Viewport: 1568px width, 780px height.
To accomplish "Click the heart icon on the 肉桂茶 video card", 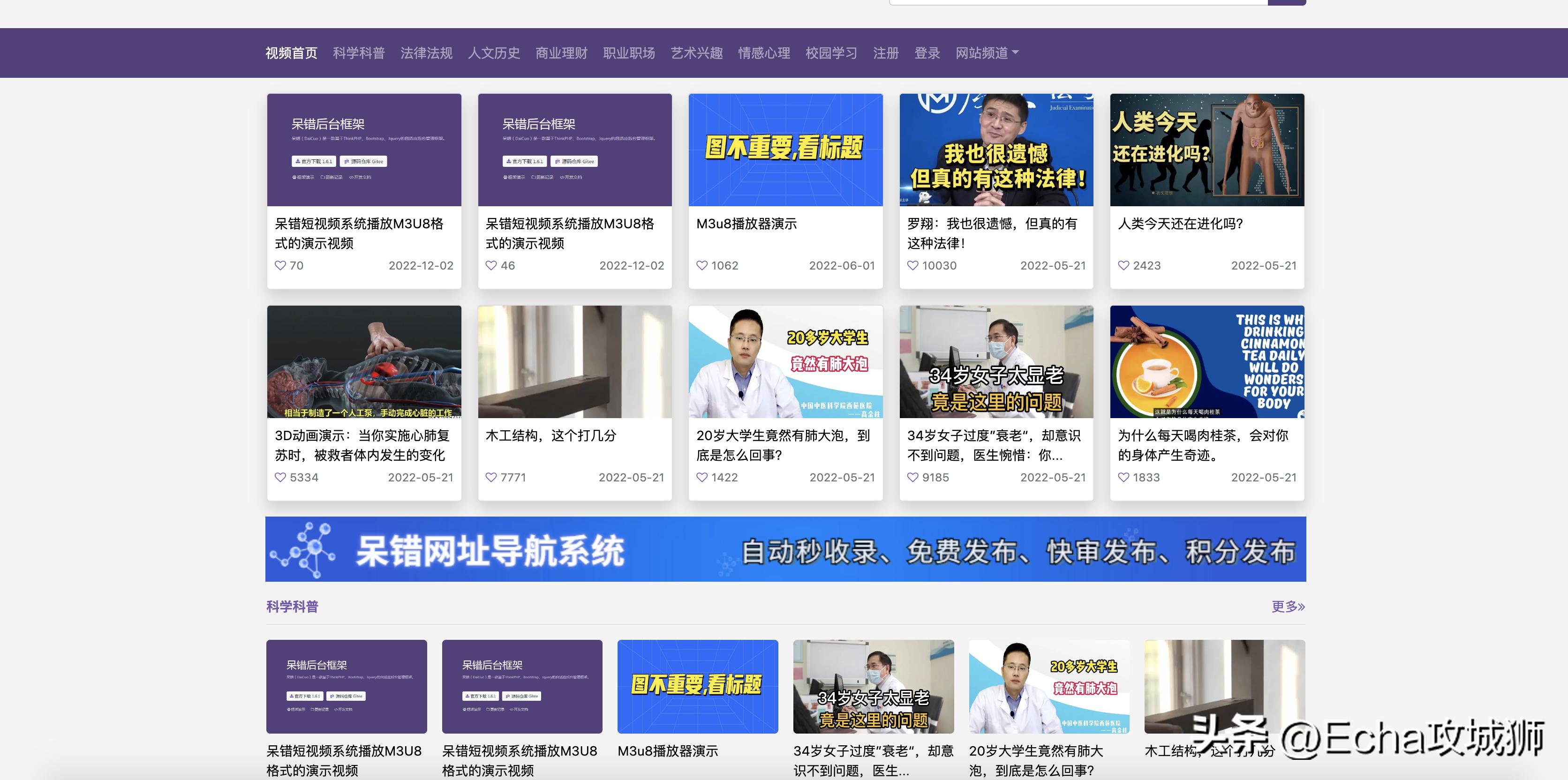I will [1123, 478].
